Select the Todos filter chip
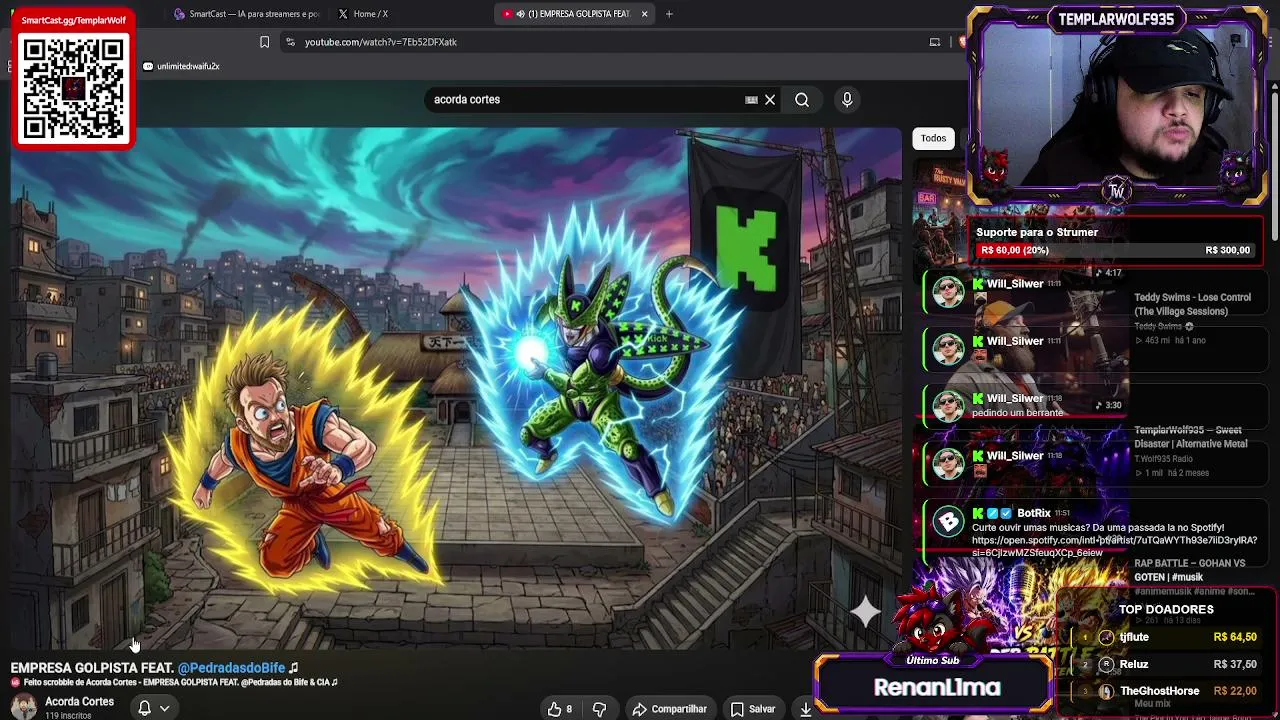The image size is (1280, 720). (x=933, y=138)
